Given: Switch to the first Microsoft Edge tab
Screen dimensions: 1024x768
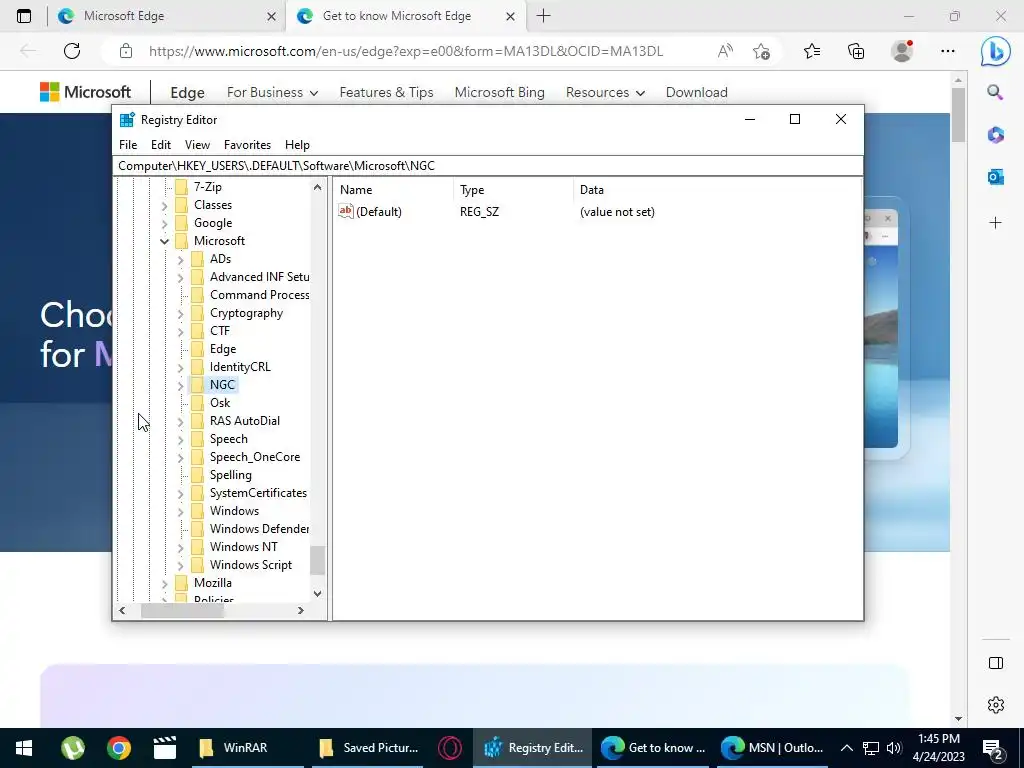Looking at the screenshot, I should (167, 16).
